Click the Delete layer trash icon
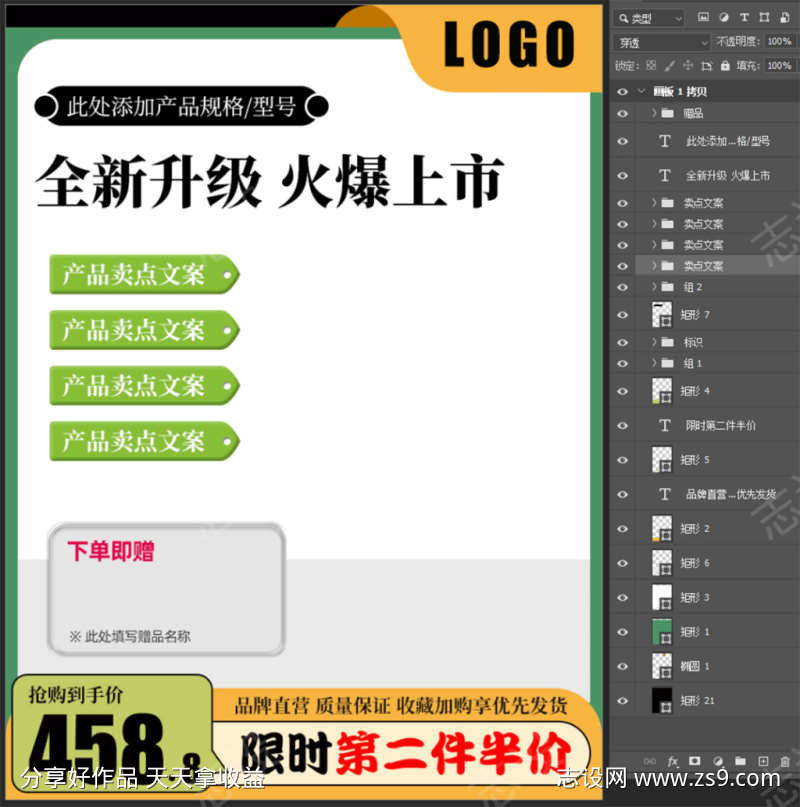The image size is (800, 807). pyautogui.click(x=786, y=761)
